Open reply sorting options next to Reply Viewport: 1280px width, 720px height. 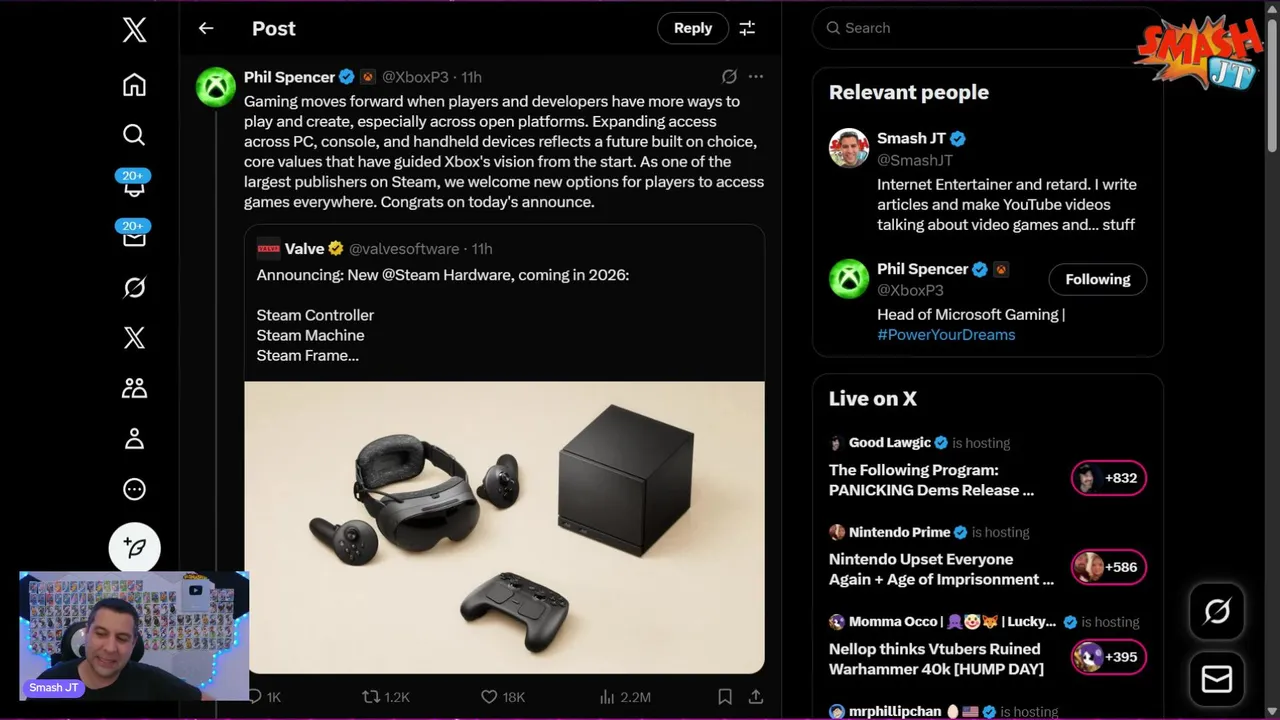pos(747,28)
